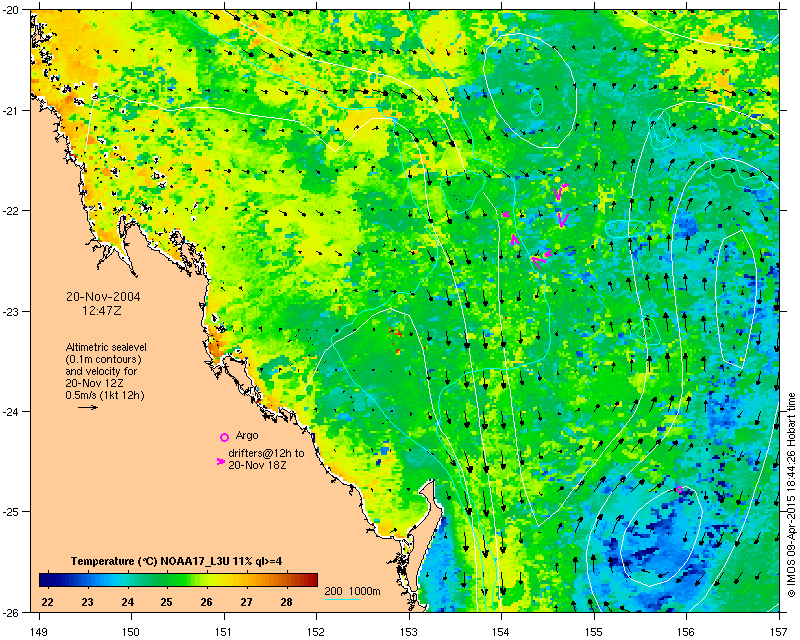Click the latitude axis label -20
This screenshot has height=640, width=800.
[x=12, y=10]
